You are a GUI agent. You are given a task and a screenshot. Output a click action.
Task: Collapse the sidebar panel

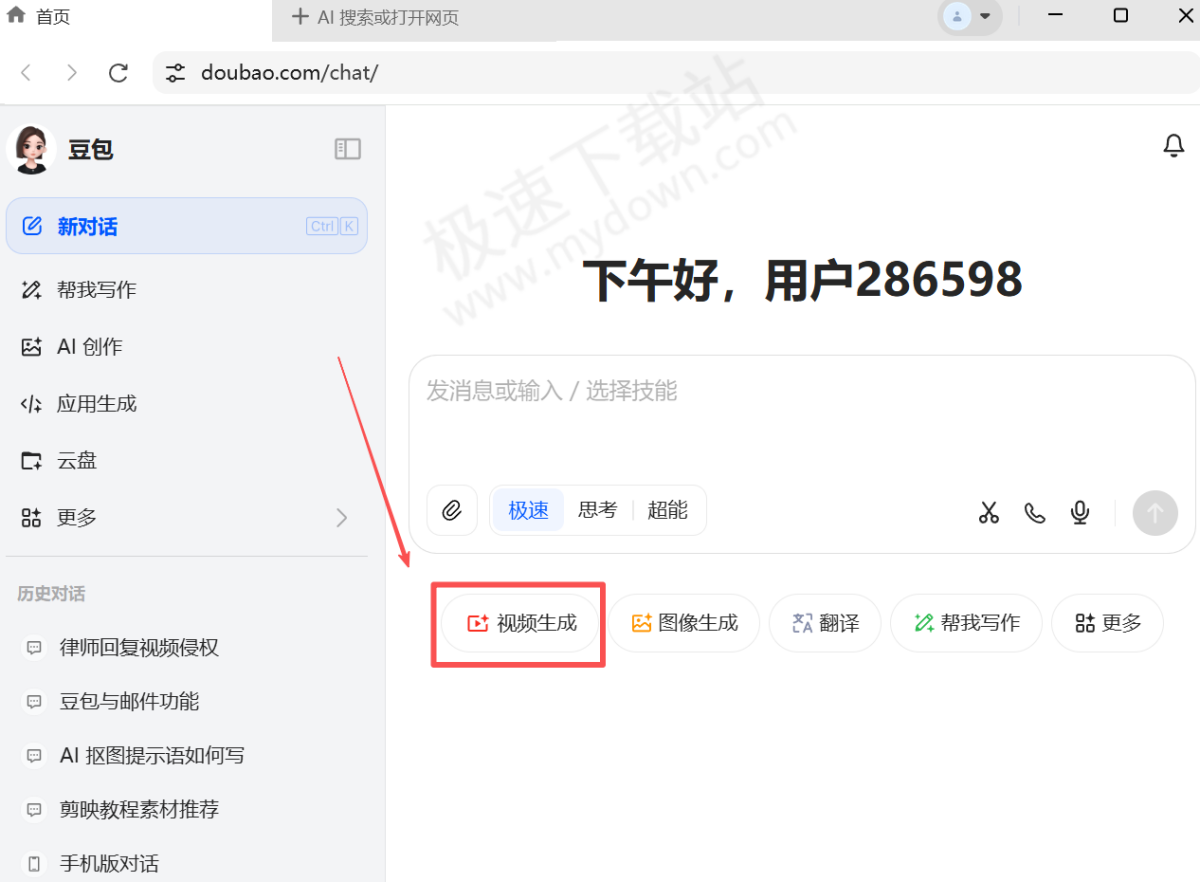pyautogui.click(x=347, y=148)
